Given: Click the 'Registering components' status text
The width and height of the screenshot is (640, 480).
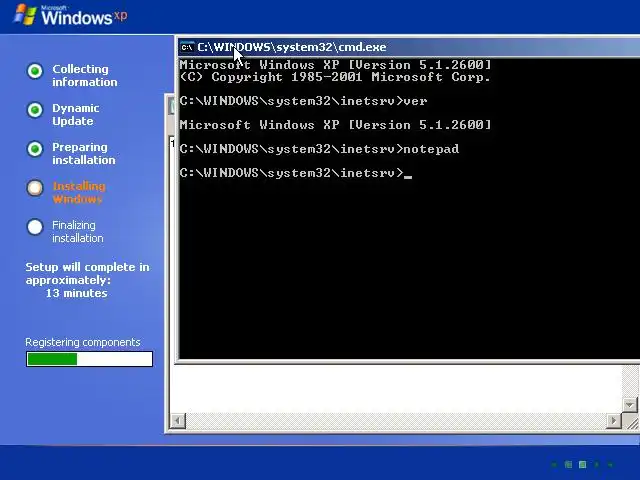Looking at the screenshot, I should (x=82, y=342).
